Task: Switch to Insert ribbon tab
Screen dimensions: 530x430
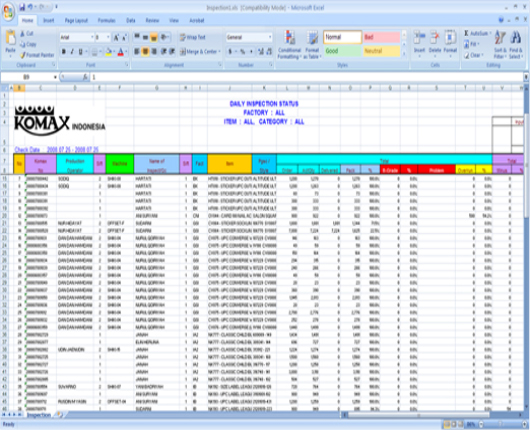Action: [x=49, y=21]
